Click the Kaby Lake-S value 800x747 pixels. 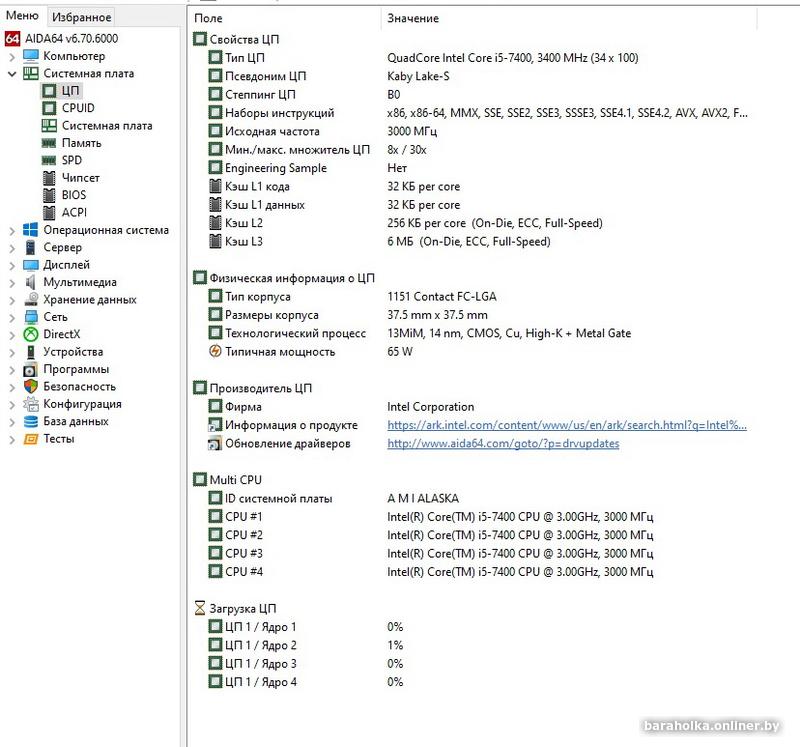[x=418, y=77]
